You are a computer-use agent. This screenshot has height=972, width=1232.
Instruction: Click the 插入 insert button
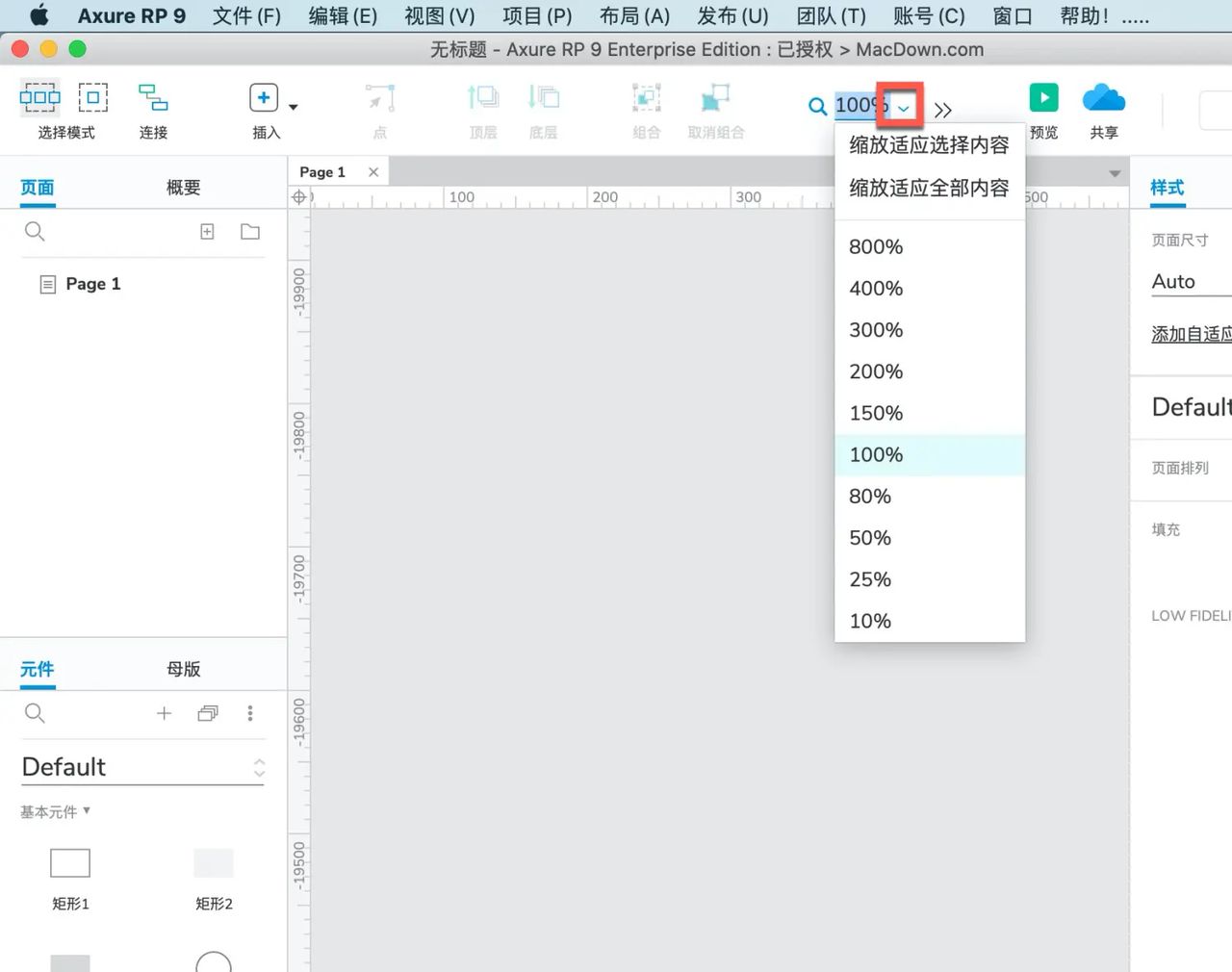263,97
